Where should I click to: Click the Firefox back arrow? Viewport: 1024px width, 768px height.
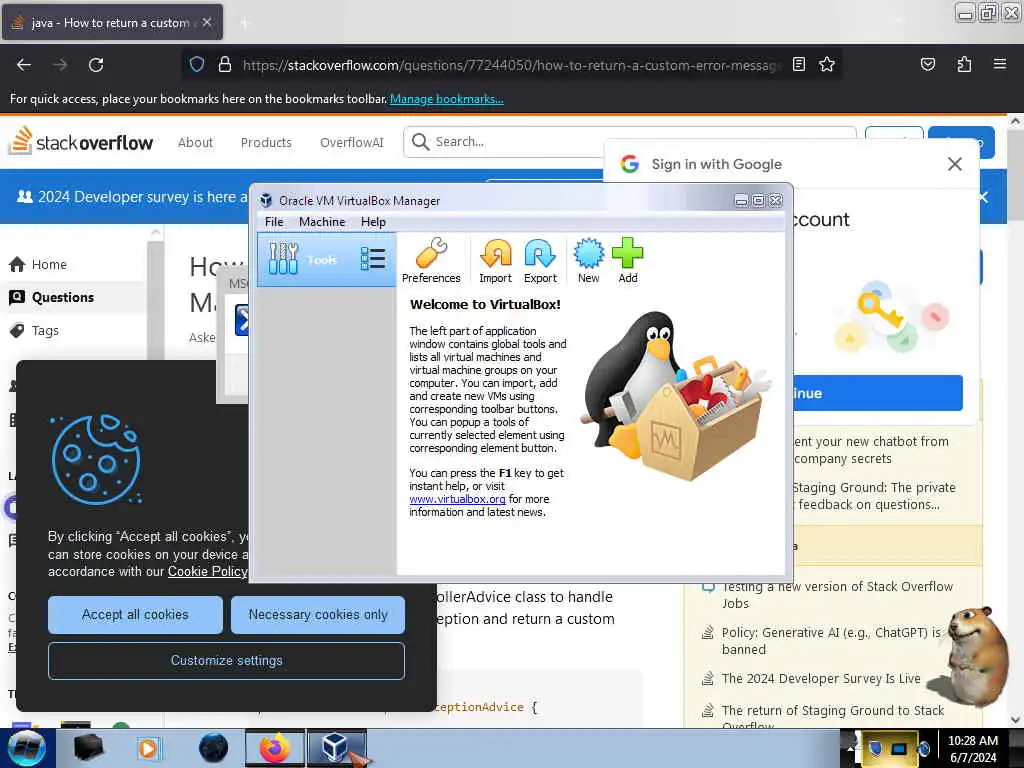(x=24, y=65)
